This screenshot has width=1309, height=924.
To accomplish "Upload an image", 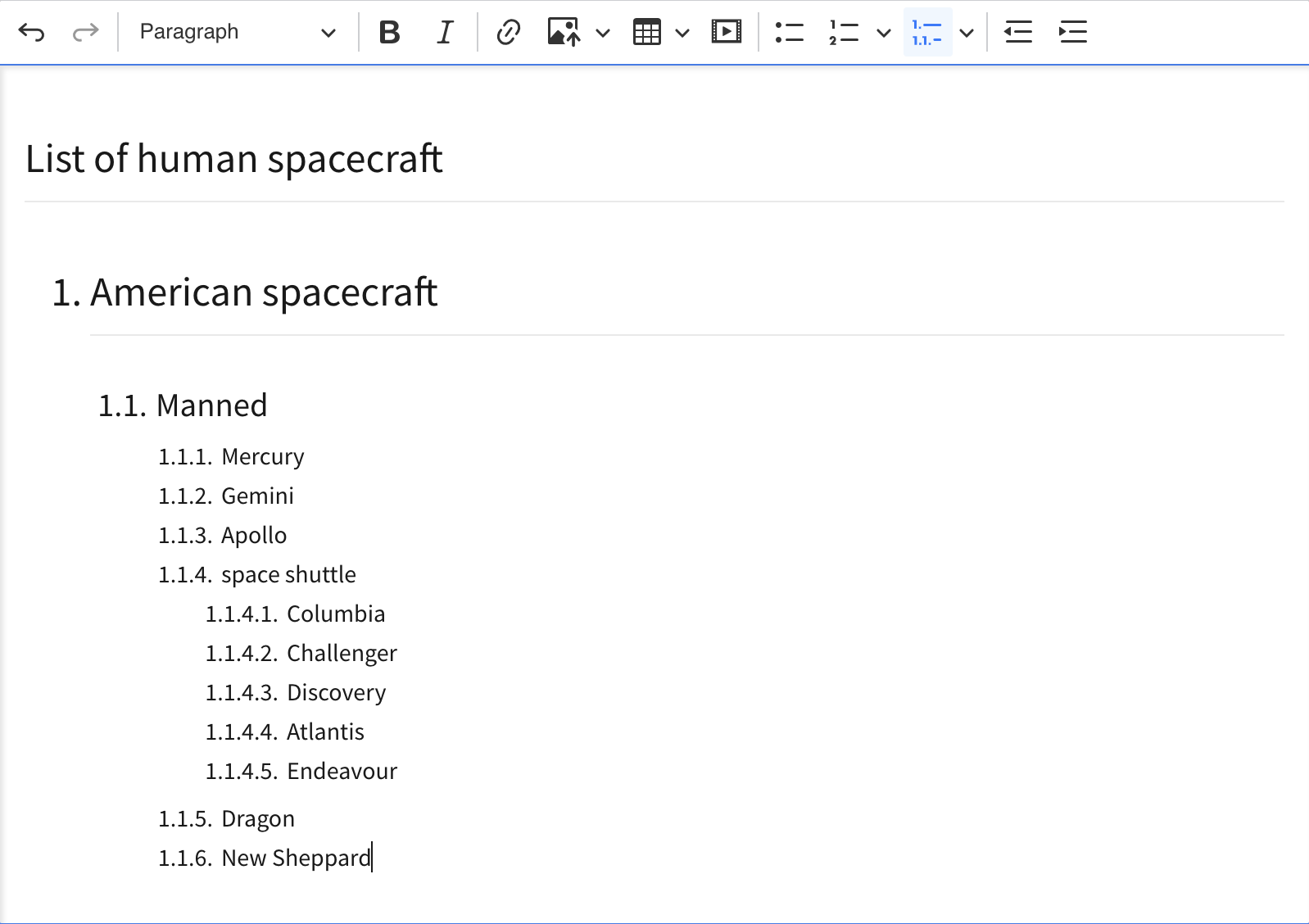I will (564, 32).
